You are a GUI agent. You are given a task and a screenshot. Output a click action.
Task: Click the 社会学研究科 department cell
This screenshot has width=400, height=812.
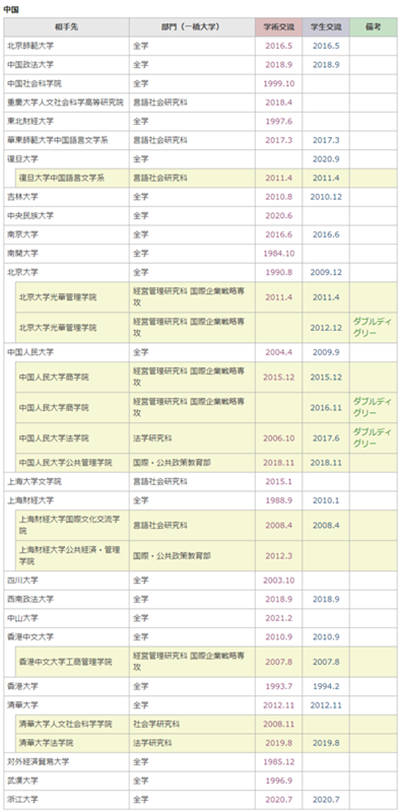[192, 724]
